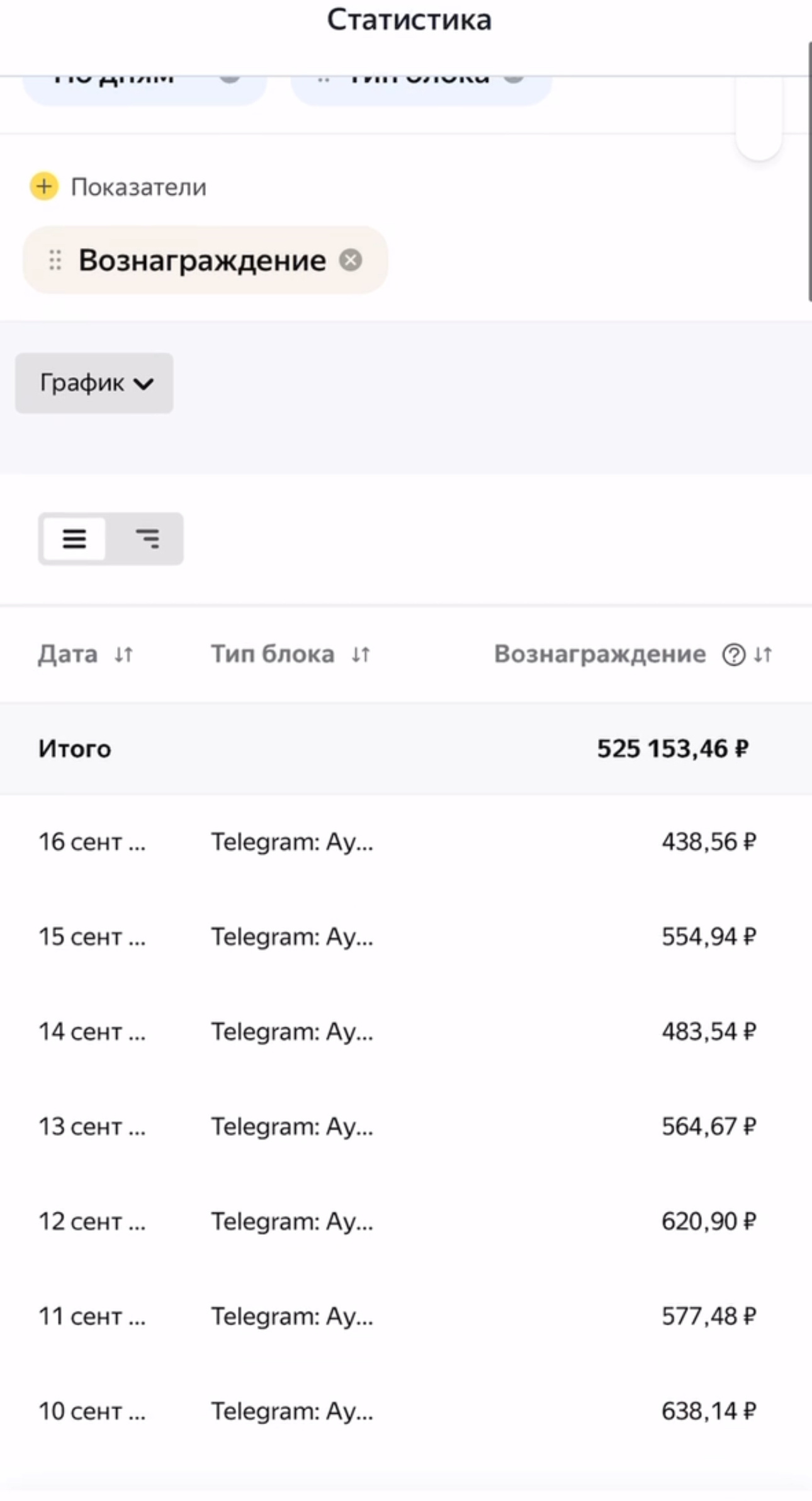The height and width of the screenshot is (1501, 812).
Task: Switch to flat list table view
Action: point(74,539)
